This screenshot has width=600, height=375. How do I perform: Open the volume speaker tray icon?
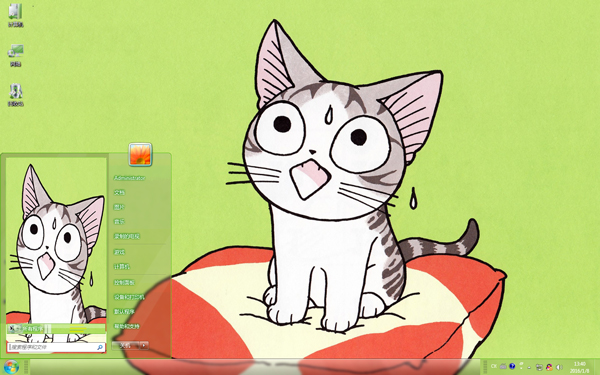click(x=559, y=367)
